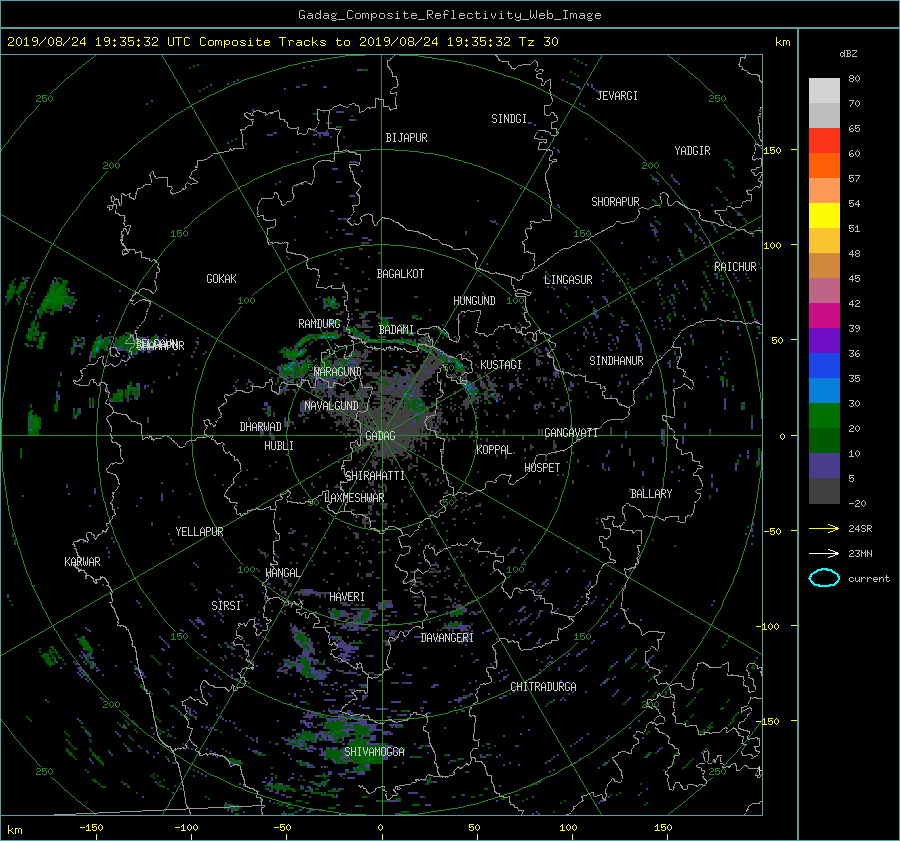Click the BALLARY city label

point(651,494)
